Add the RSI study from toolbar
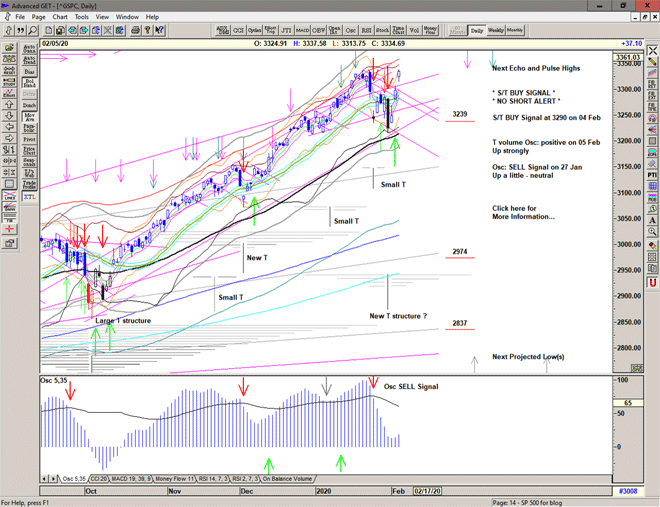Viewport: 660px width, 507px height. pyautogui.click(x=366, y=30)
